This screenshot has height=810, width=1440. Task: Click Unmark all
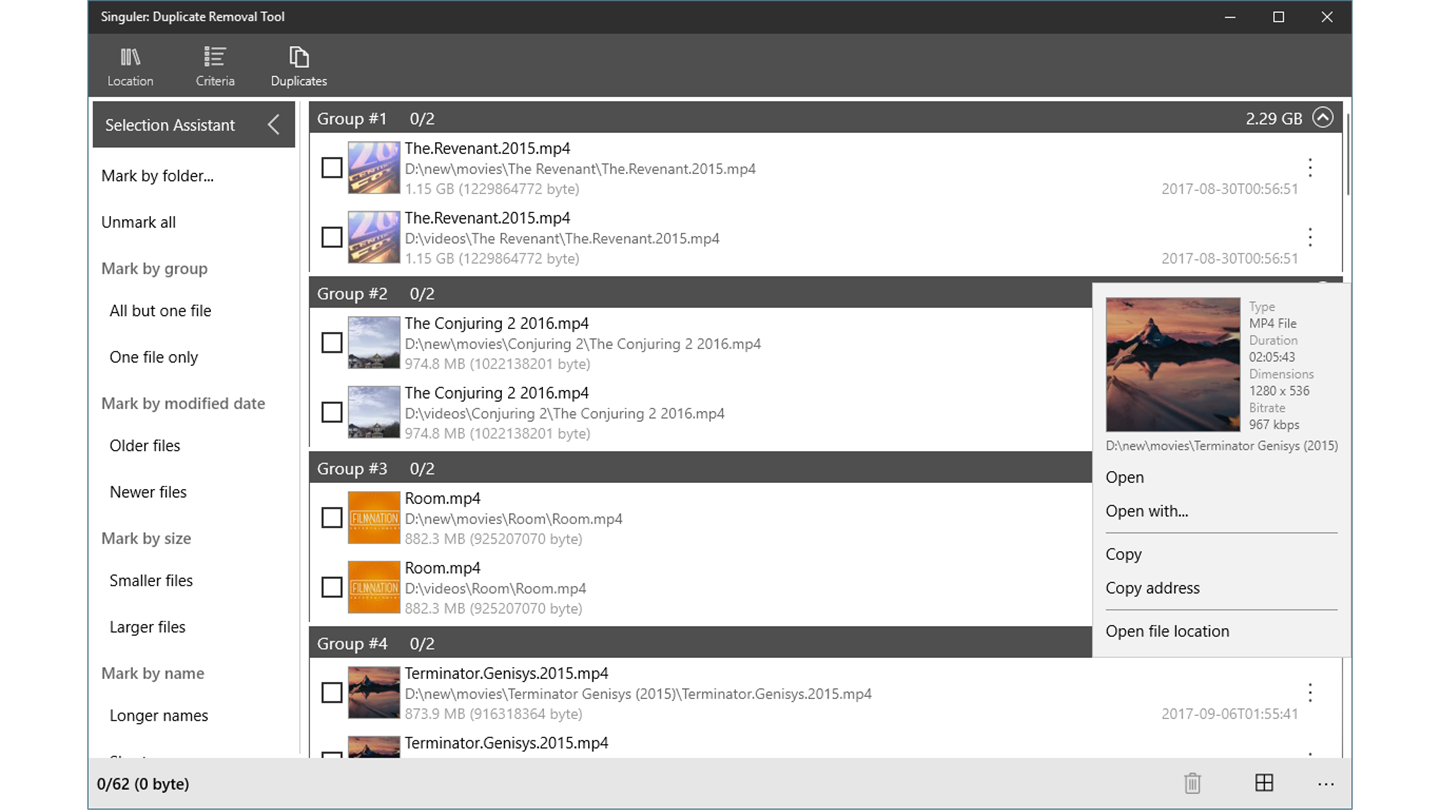click(139, 222)
